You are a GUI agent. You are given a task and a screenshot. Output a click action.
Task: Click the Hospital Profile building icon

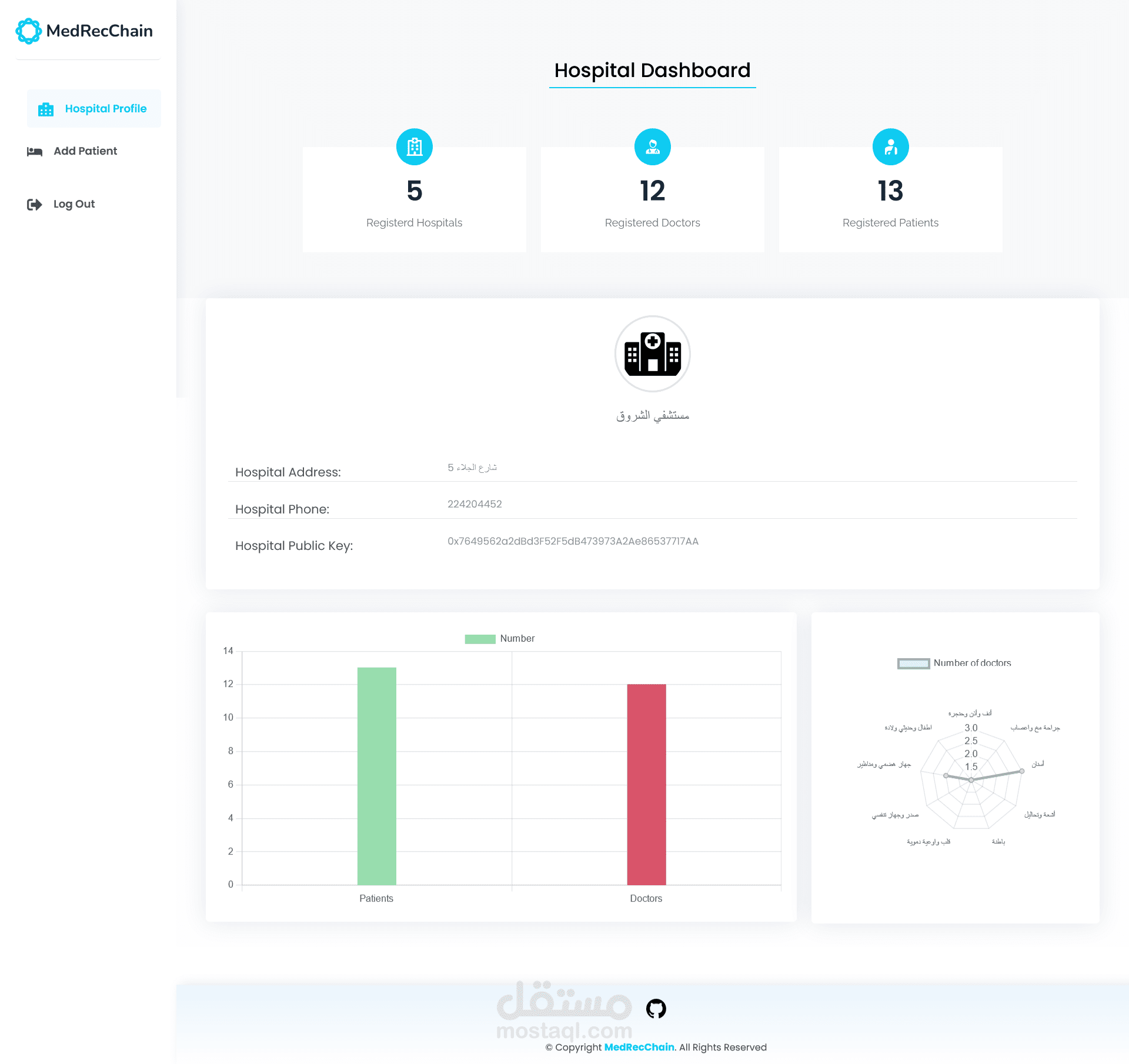pos(46,109)
